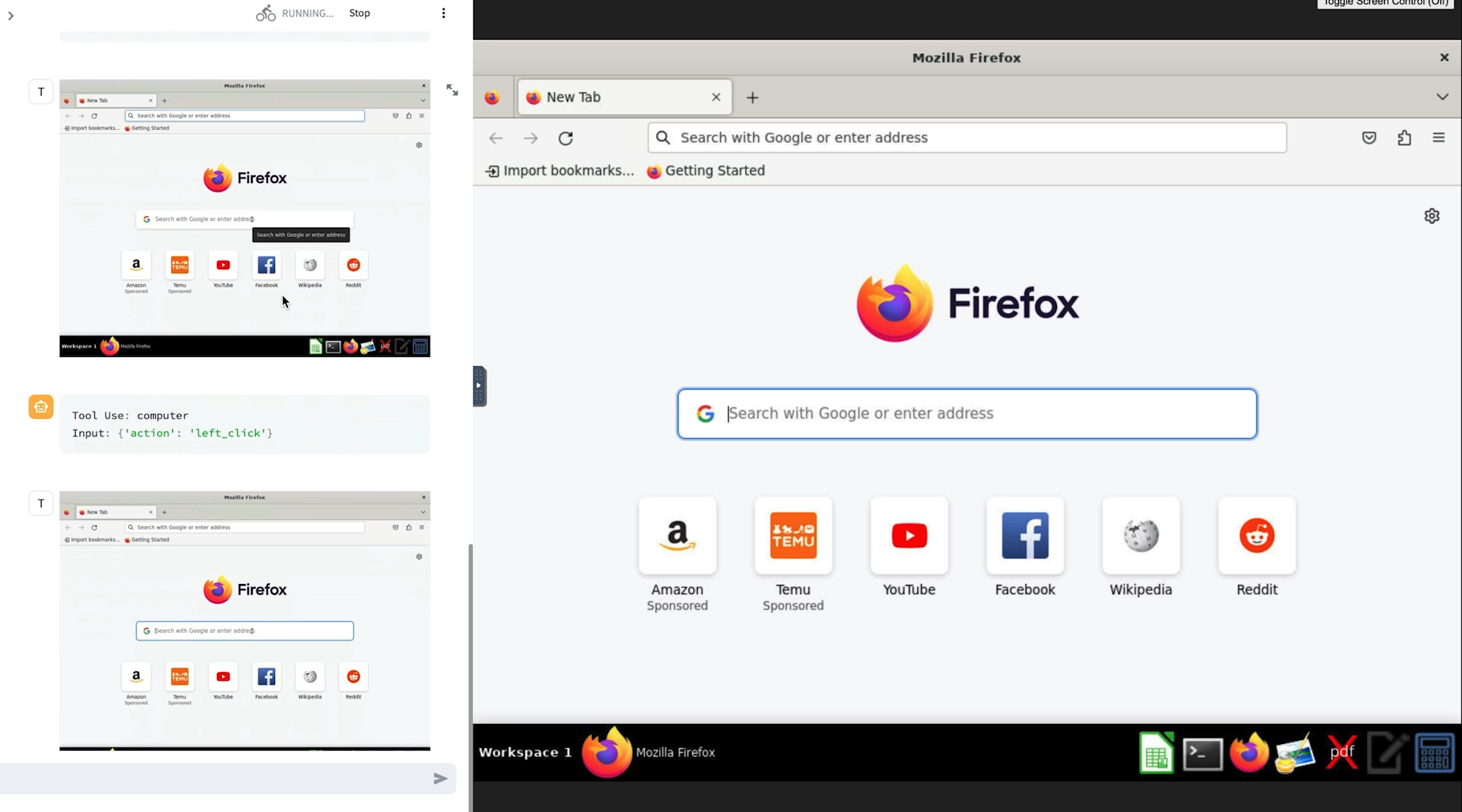Open the Firefox hamburger application menu

click(x=1439, y=138)
